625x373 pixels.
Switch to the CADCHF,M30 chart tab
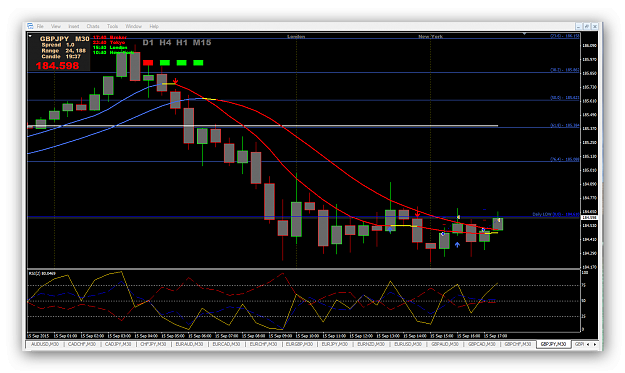coord(82,344)
